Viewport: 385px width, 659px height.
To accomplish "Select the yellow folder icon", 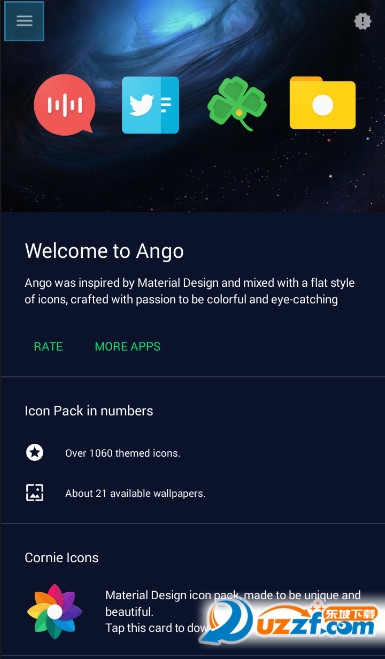I will pyautogui.click(x=323, y=103).
